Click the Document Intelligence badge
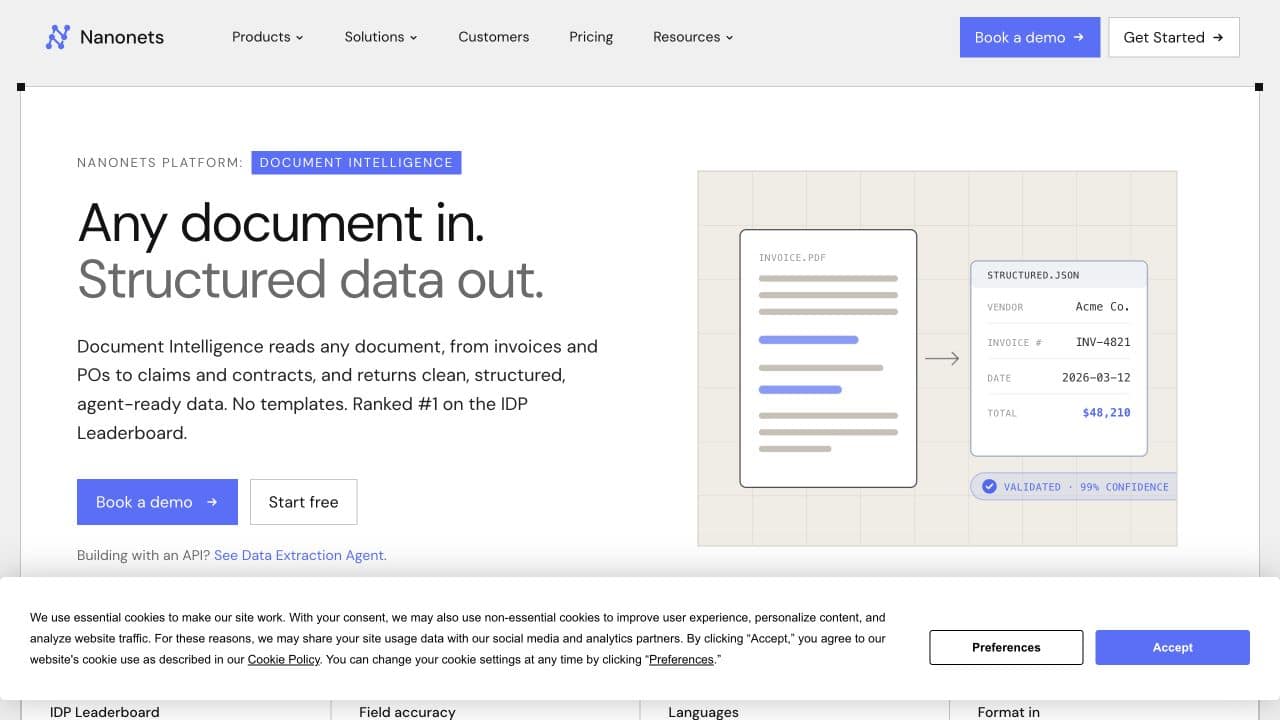The width and height of the screenshot is (1280, 720). (356, 162)
